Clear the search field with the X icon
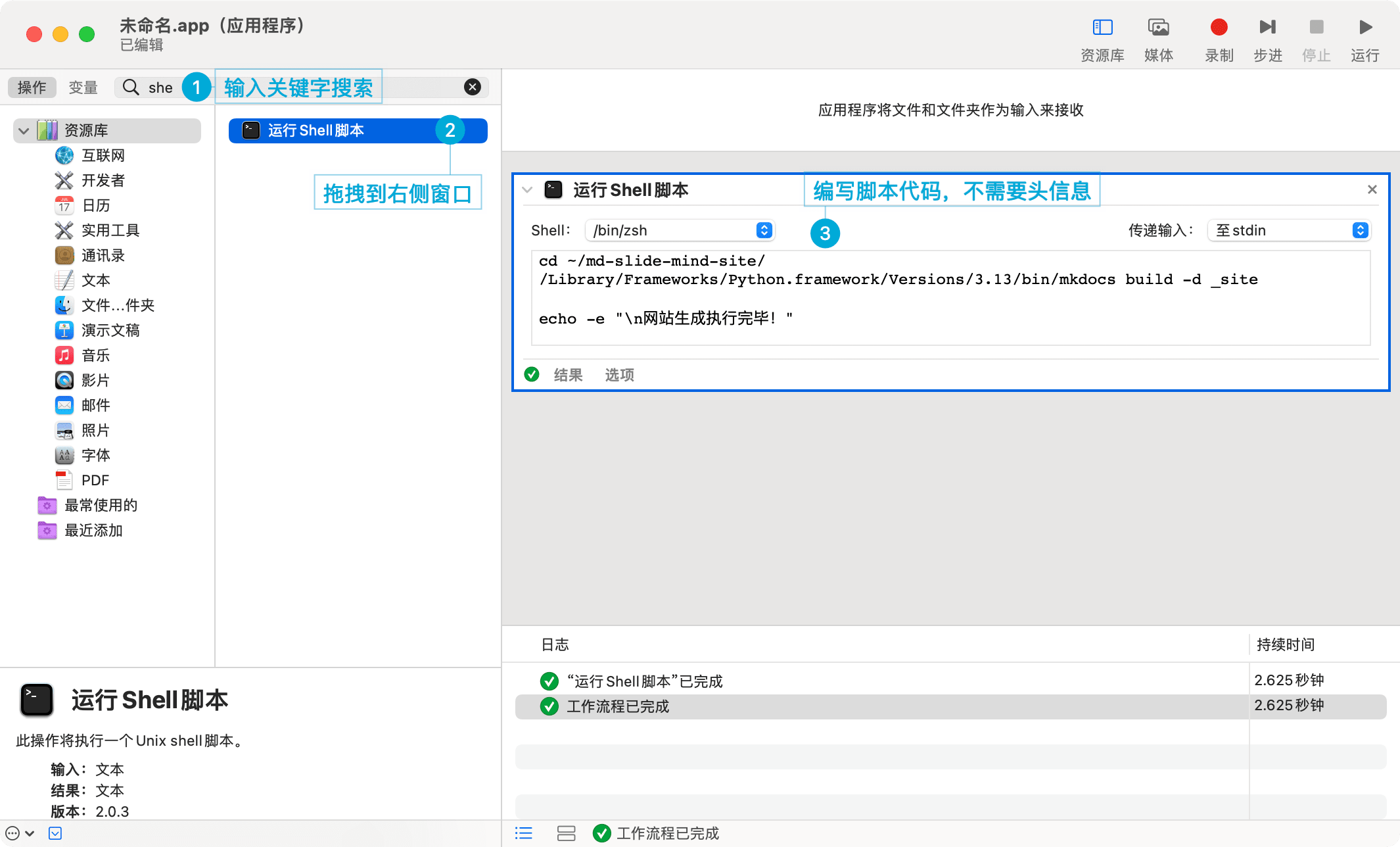 coord(472,87)
